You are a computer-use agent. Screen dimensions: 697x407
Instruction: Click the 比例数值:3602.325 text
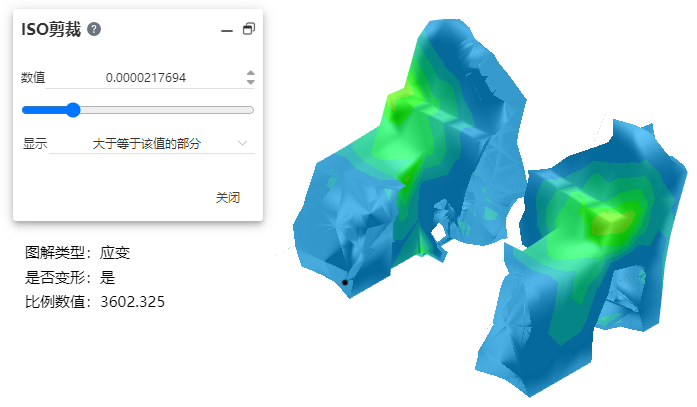[94, 301]
